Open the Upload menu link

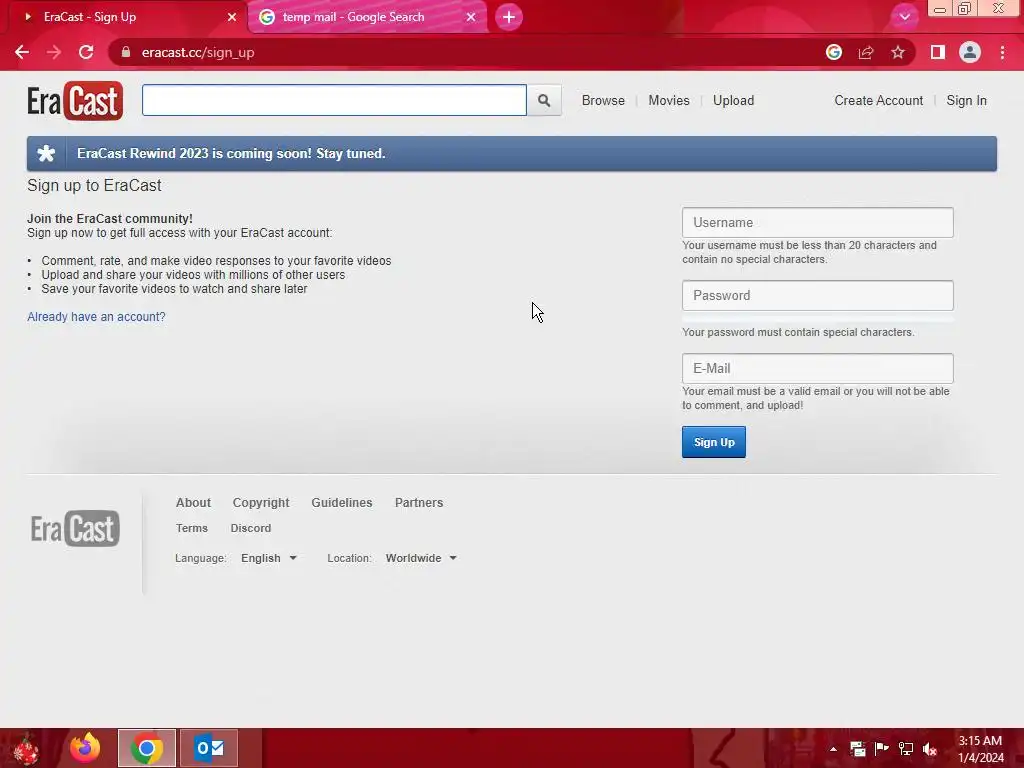[733, 101]
